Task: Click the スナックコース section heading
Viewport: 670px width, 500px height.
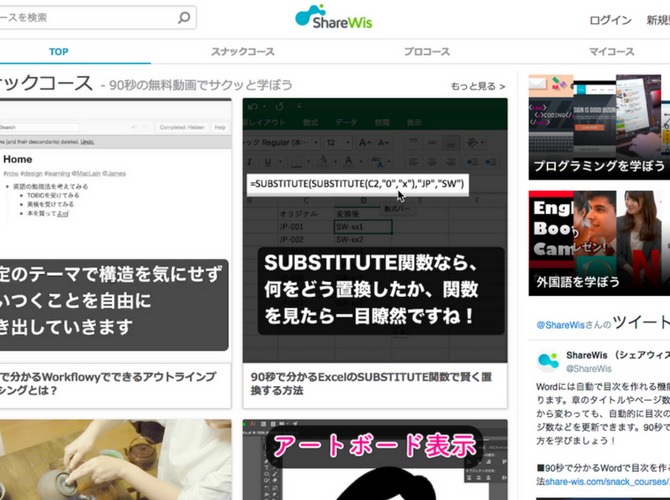Action: [x=46, y=83]
